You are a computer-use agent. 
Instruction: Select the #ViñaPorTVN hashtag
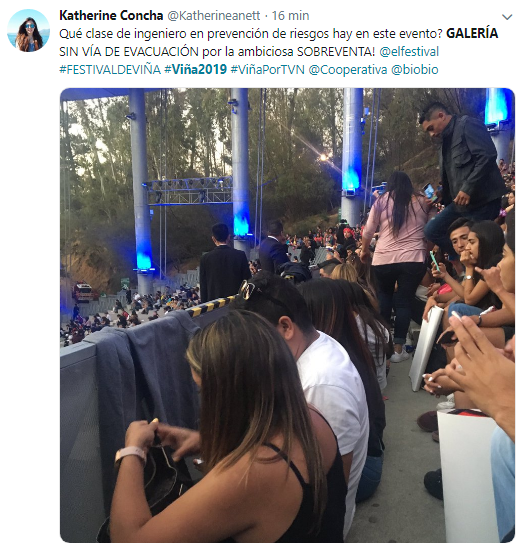[x=267, y=70]
